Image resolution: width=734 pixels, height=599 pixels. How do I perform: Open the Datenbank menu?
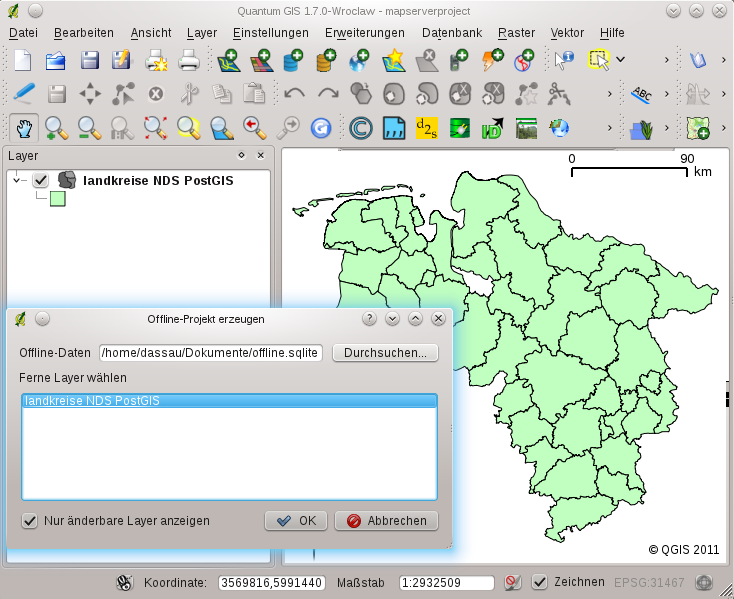[452, 33]
